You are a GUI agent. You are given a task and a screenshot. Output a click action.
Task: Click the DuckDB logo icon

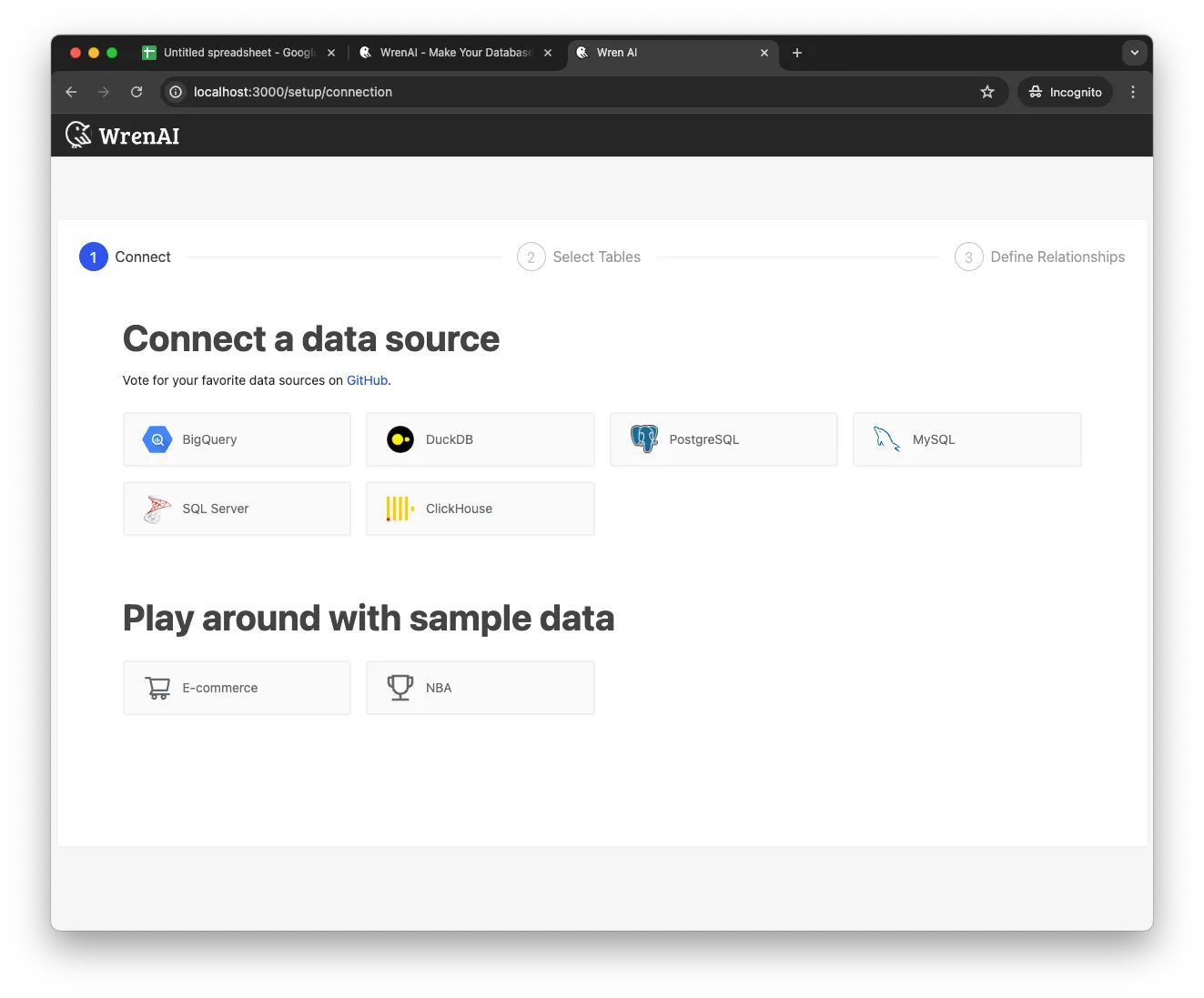click(x=400, y=439)
